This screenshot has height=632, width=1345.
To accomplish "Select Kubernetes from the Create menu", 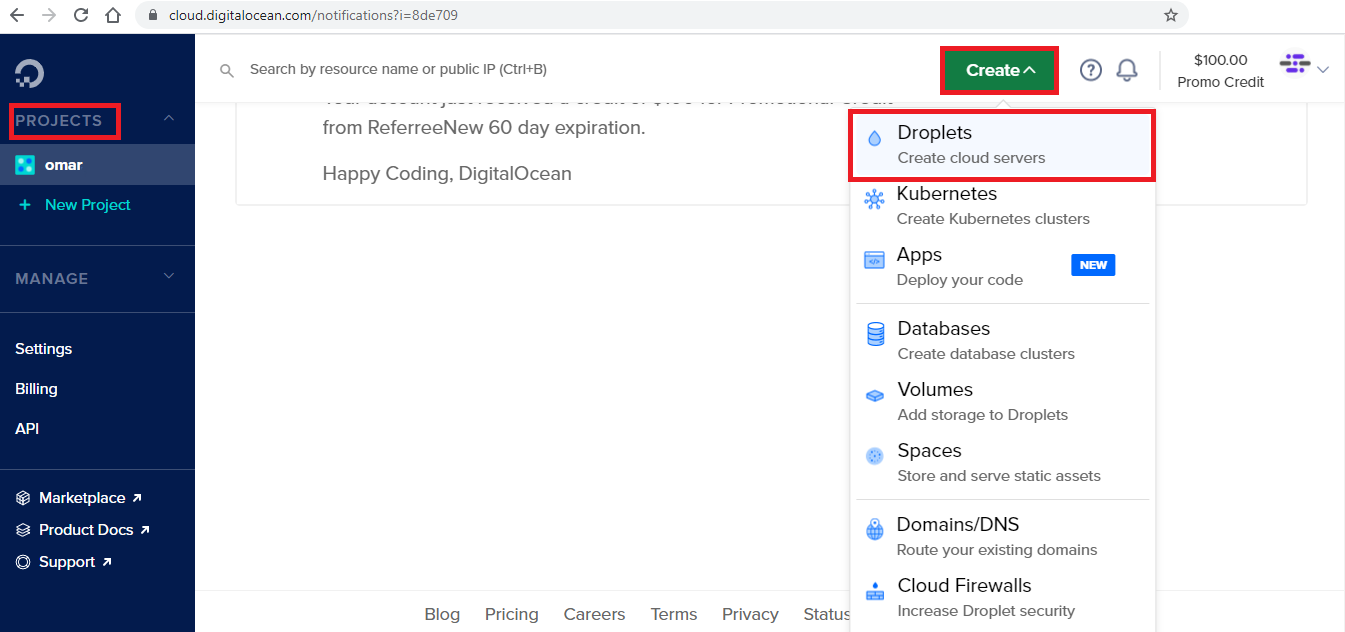I will pyautogui.click(x=1002, y=206).
